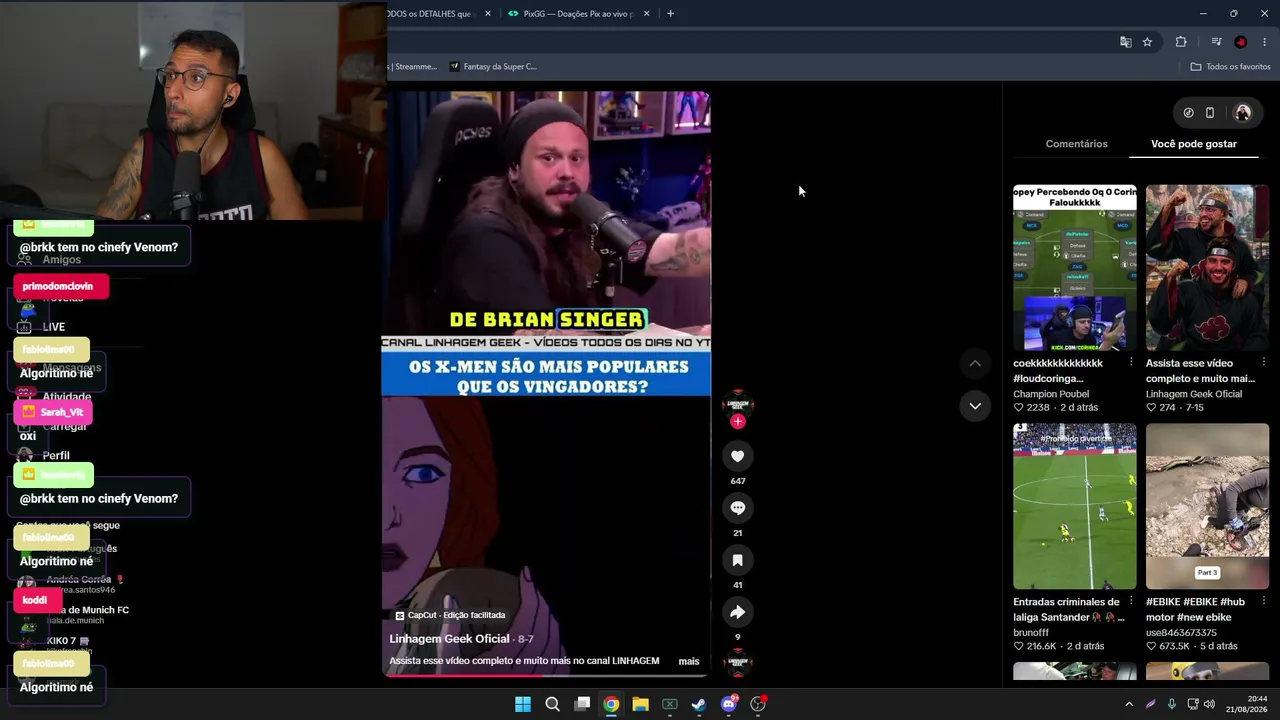The height and width of the screenshot is (720, 1280).
Task: Open the 'Todos os favoritos' bookmarks folder
Action: pos(1230,67)
